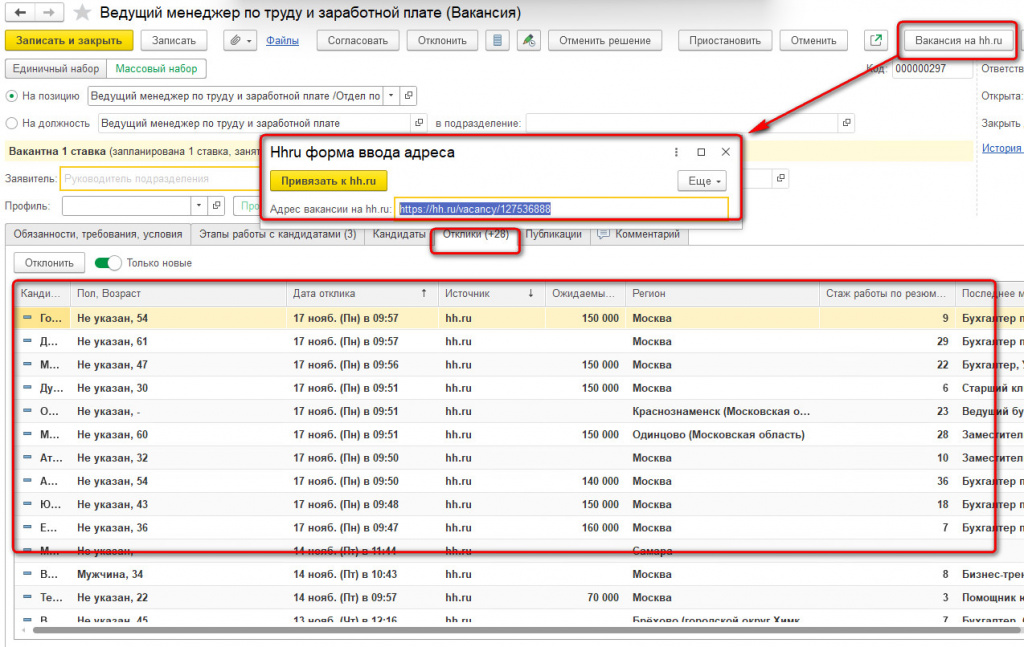Screen dimensions: 1024x647
Task: Open the Файлы link
Action: (283, 41)
